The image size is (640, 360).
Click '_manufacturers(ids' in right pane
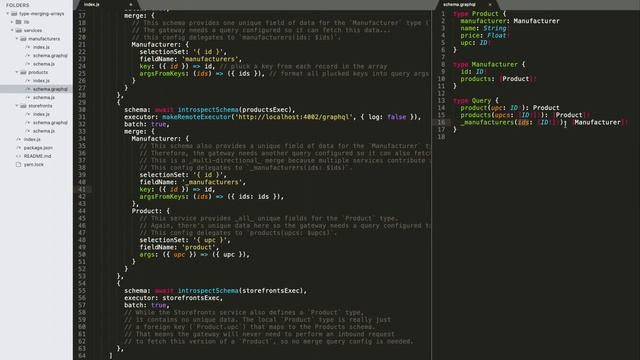click(495, 122)
